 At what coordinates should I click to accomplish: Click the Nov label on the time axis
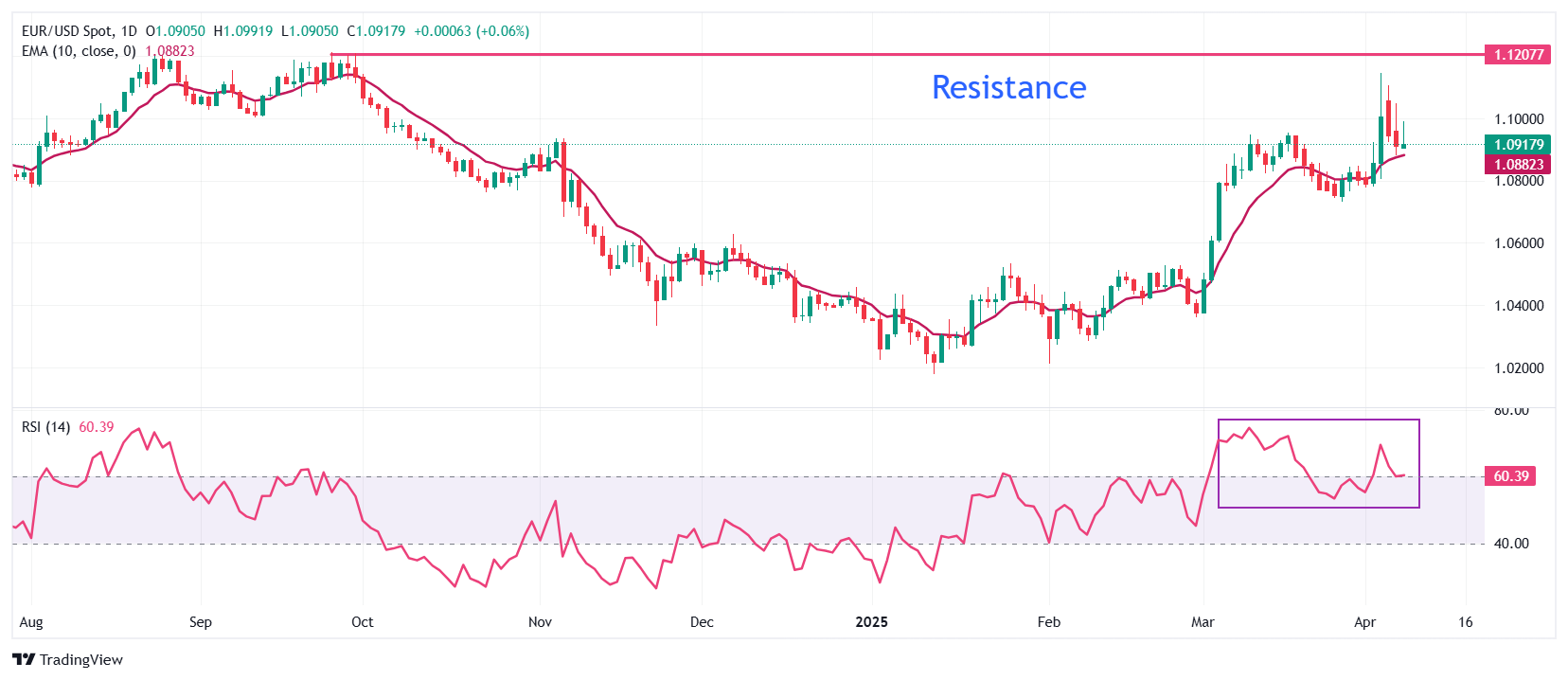click(x=540, y=622)
